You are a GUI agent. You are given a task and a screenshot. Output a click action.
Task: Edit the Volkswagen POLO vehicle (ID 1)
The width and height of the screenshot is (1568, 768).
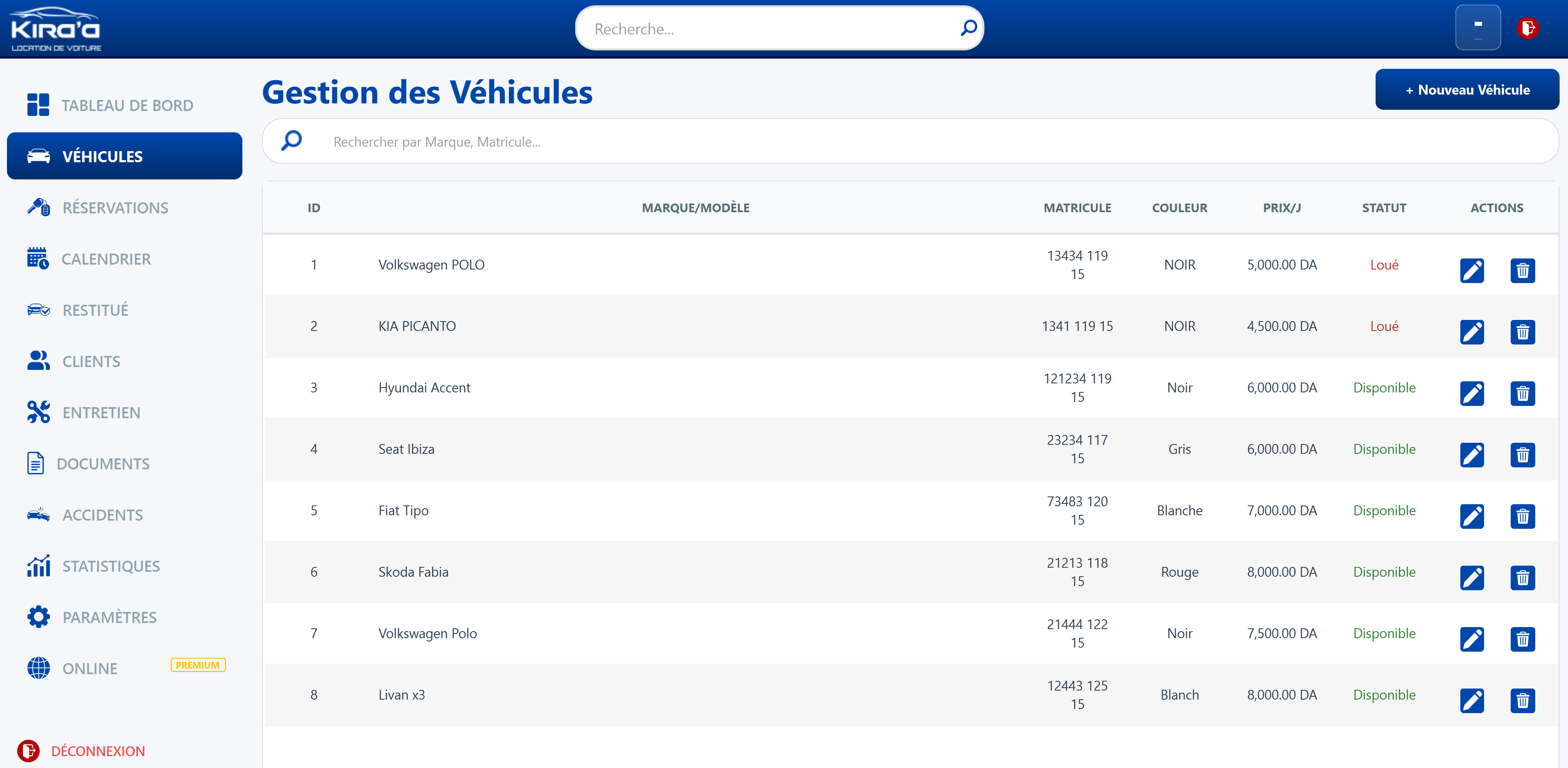(1472, 270)
